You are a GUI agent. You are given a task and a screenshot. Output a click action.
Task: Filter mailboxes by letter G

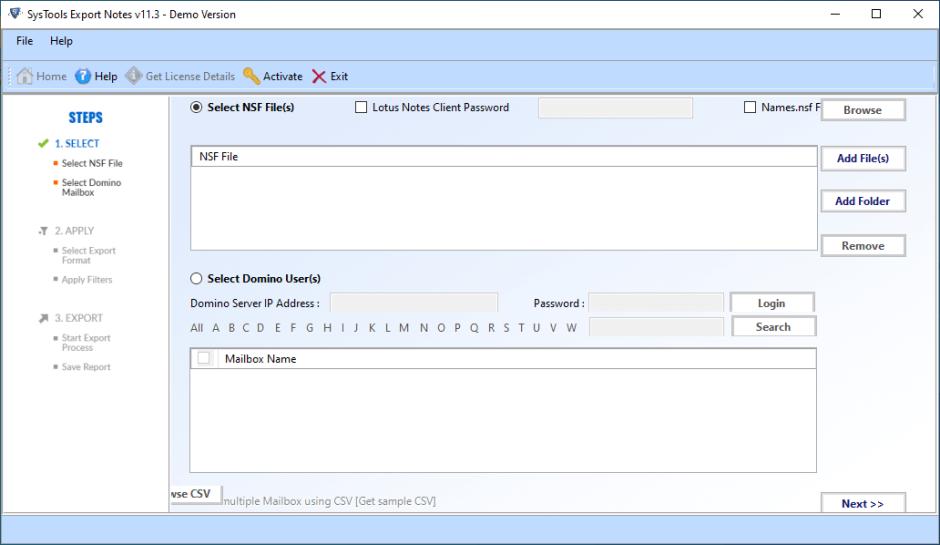pos(309,328)
